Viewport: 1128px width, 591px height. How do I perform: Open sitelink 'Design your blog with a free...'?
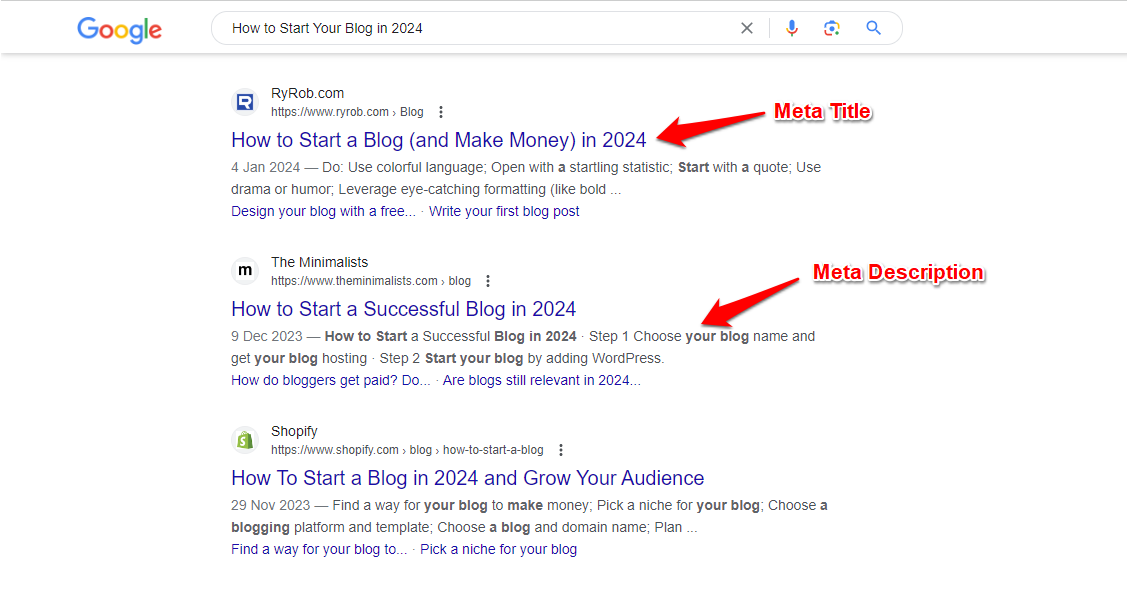coord(323,211)
